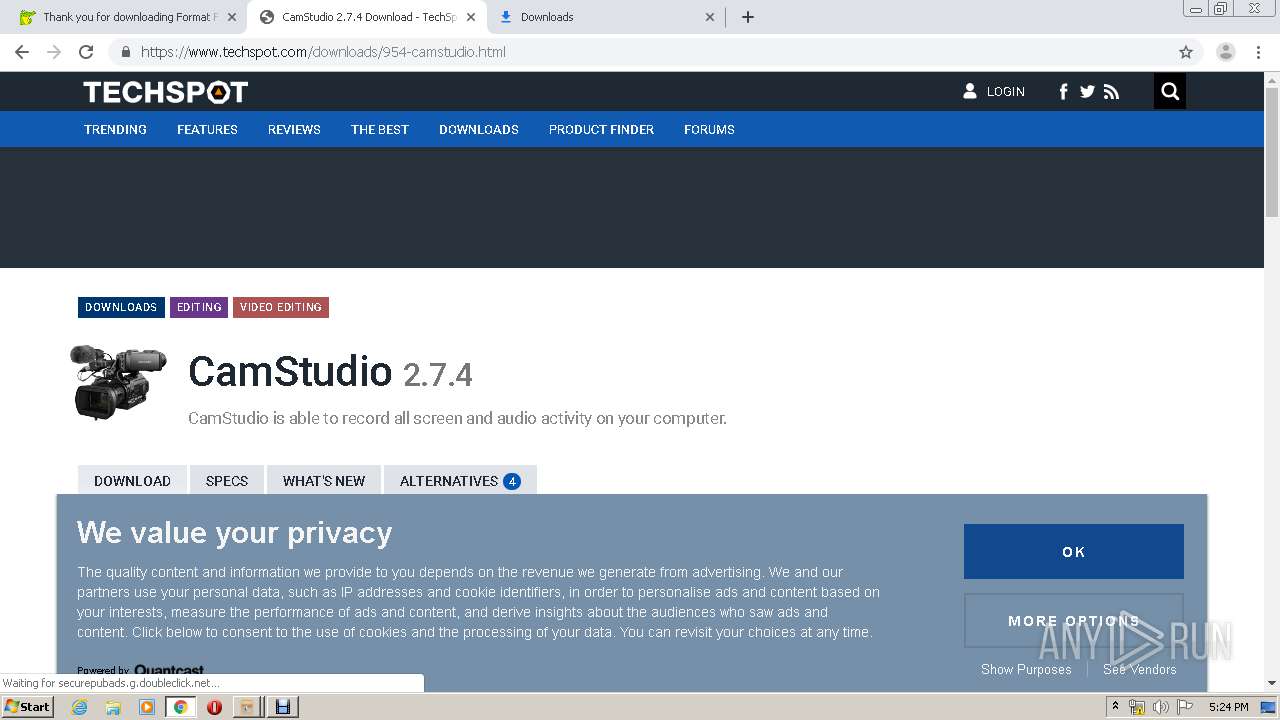This screenshot has width=1280, height=720.
Task: Go back with the browser back arrow
Action: (x=22, y=52)
